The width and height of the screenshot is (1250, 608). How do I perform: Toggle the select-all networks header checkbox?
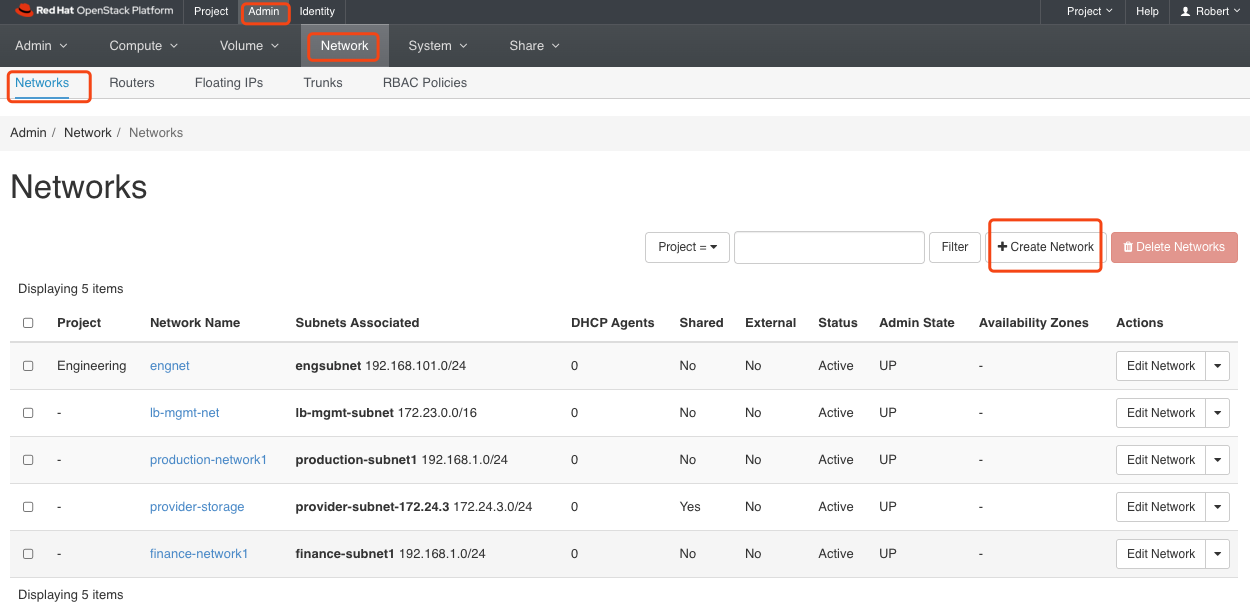pyautogui.click(x=28, y=322)
